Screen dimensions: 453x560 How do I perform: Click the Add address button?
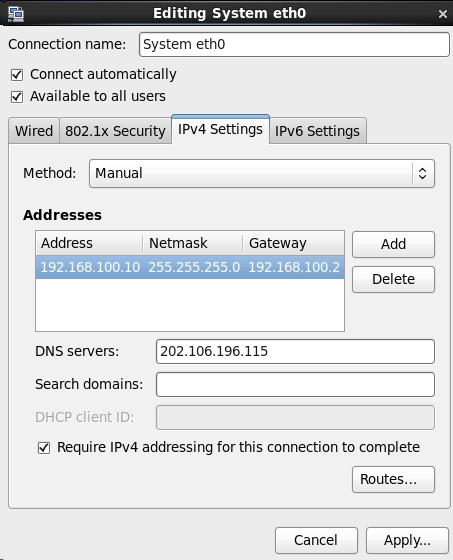pos(393,244)
